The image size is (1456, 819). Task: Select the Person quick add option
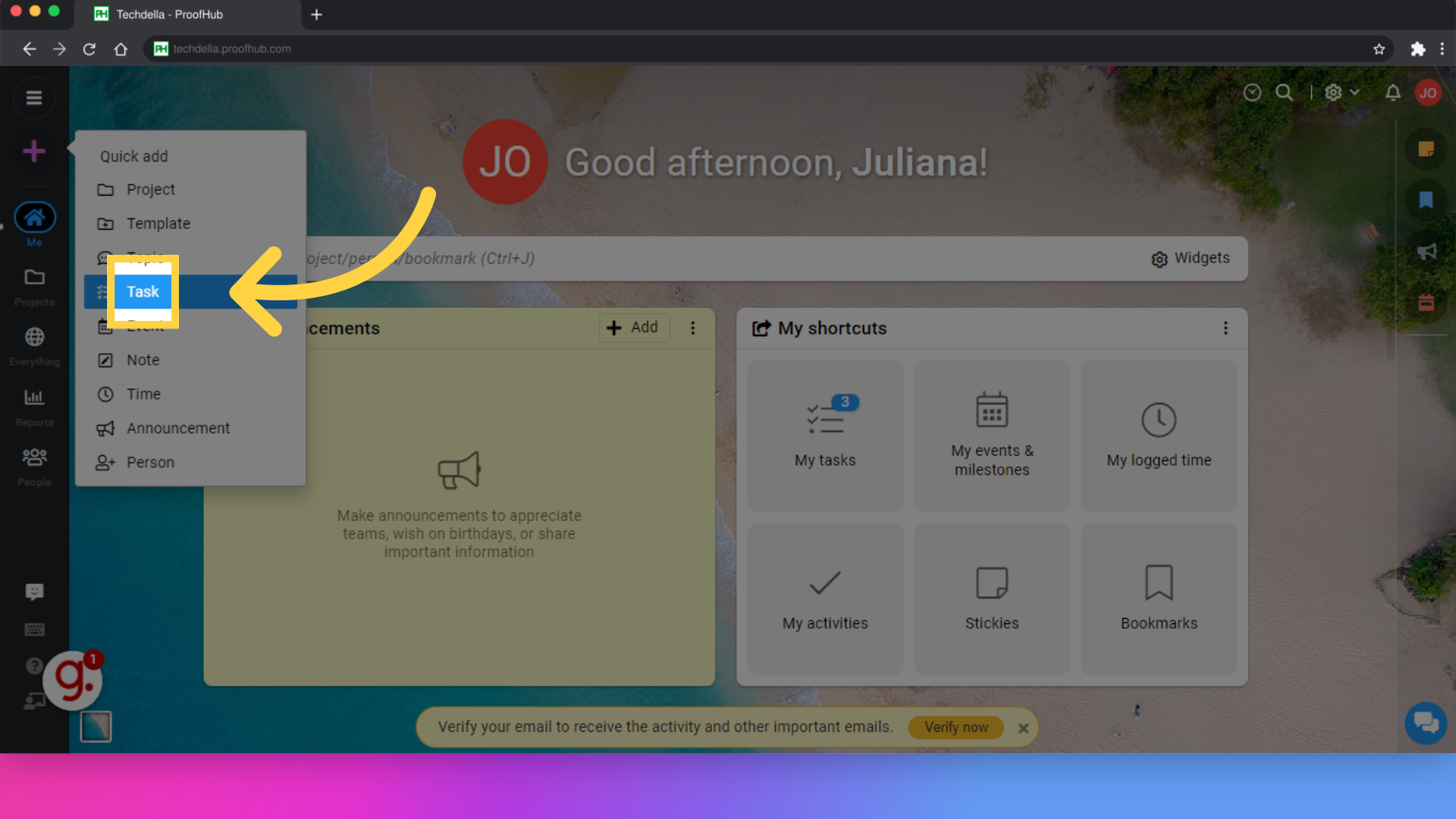(x=150, y=461)
